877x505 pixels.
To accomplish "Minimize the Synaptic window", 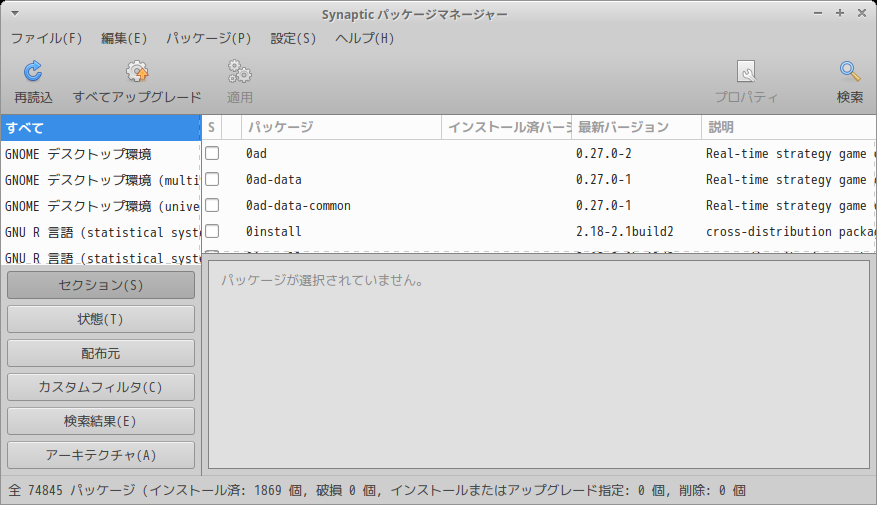I will point(818,13).
